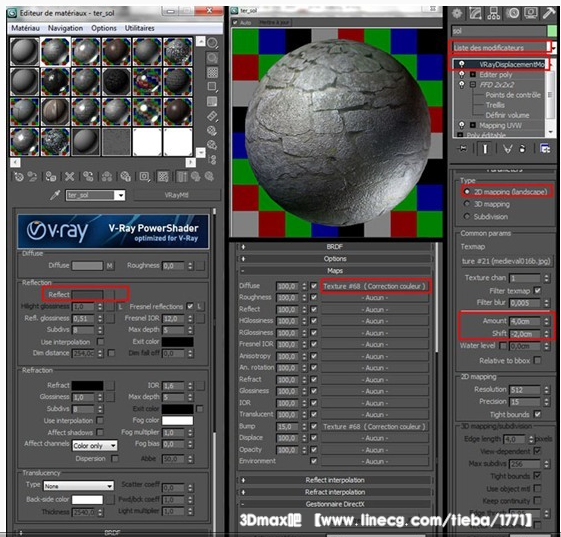Open the Utilitaires menu
The width and height of the screenshot is (561, 537).
140,28
